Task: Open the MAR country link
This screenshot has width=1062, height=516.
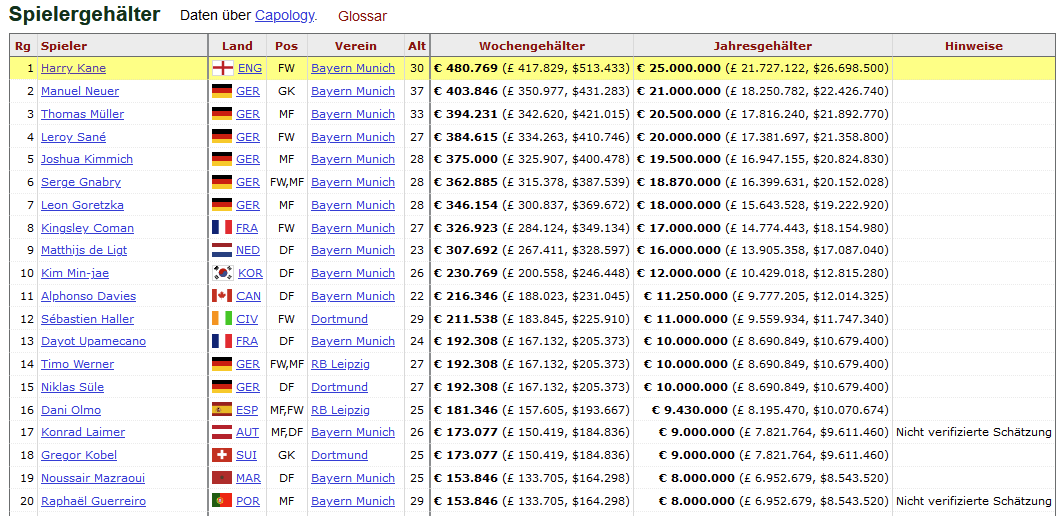Action: [249, 478]
